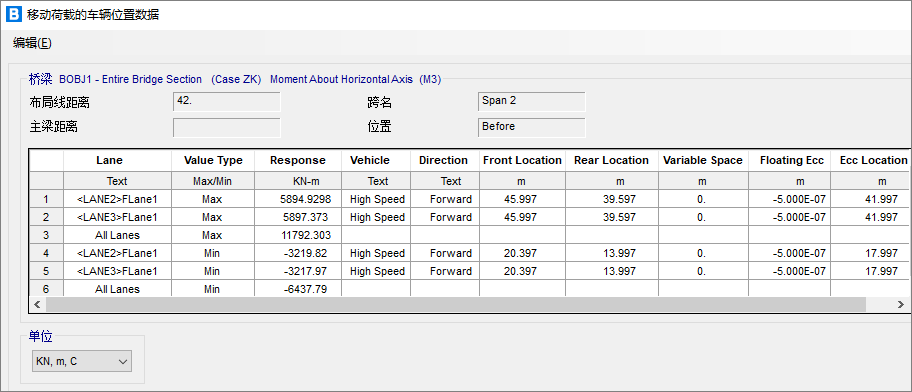
Task: Select the Variable Space column header
Action: click(x=703, y=161)
